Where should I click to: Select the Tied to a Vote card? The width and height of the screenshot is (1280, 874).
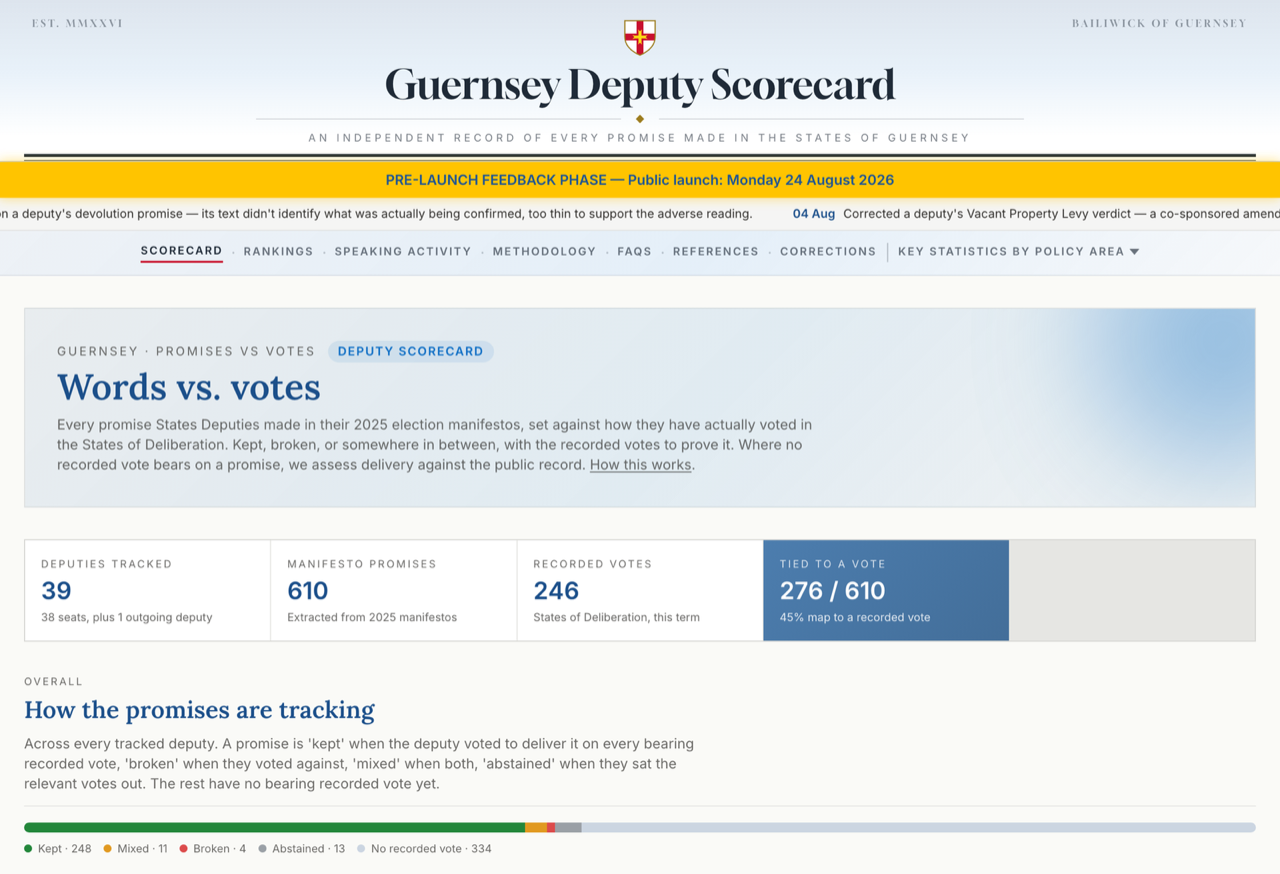886,590
